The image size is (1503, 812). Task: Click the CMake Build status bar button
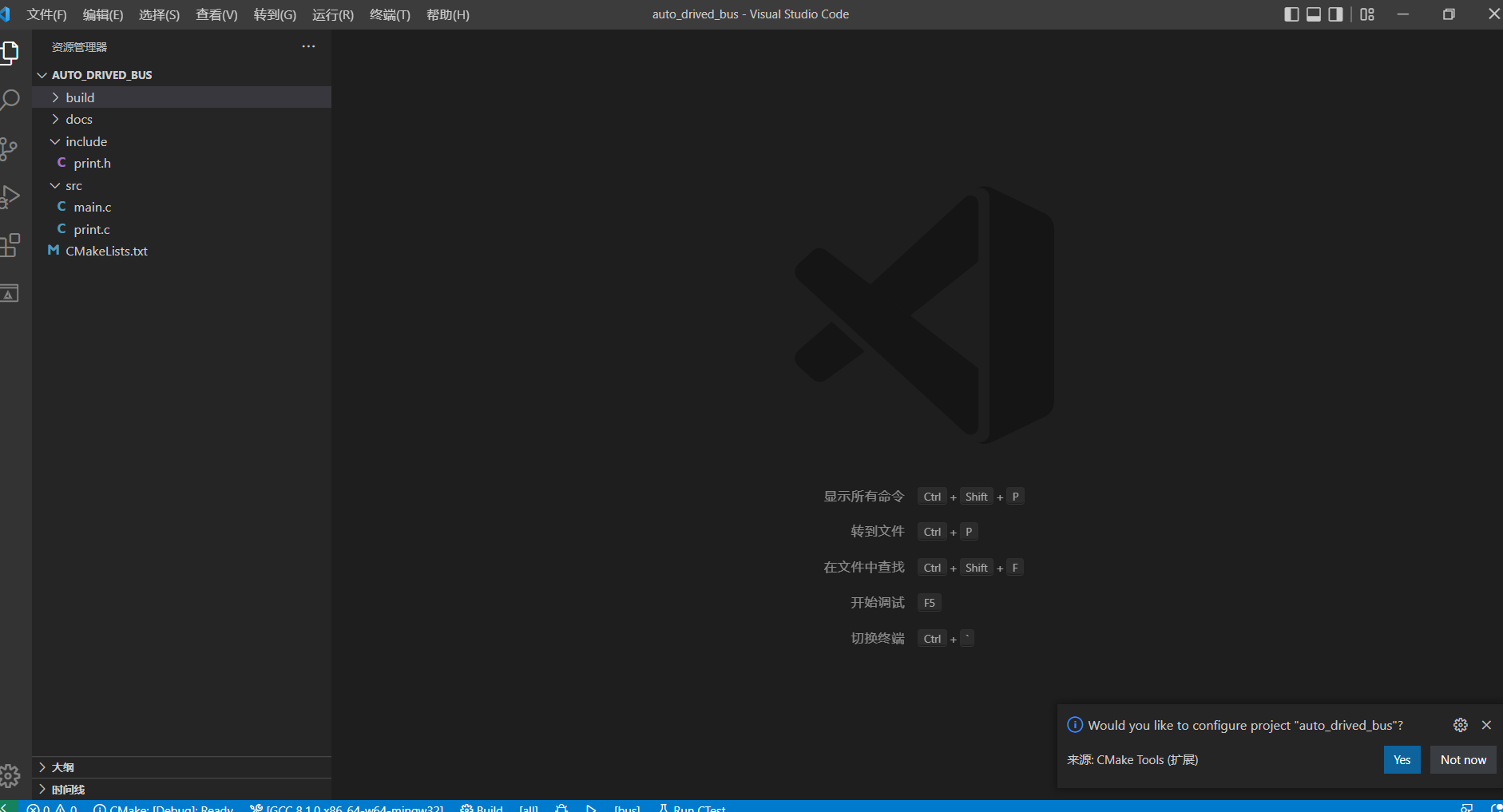pyautogui.click(x=482, y=807)
